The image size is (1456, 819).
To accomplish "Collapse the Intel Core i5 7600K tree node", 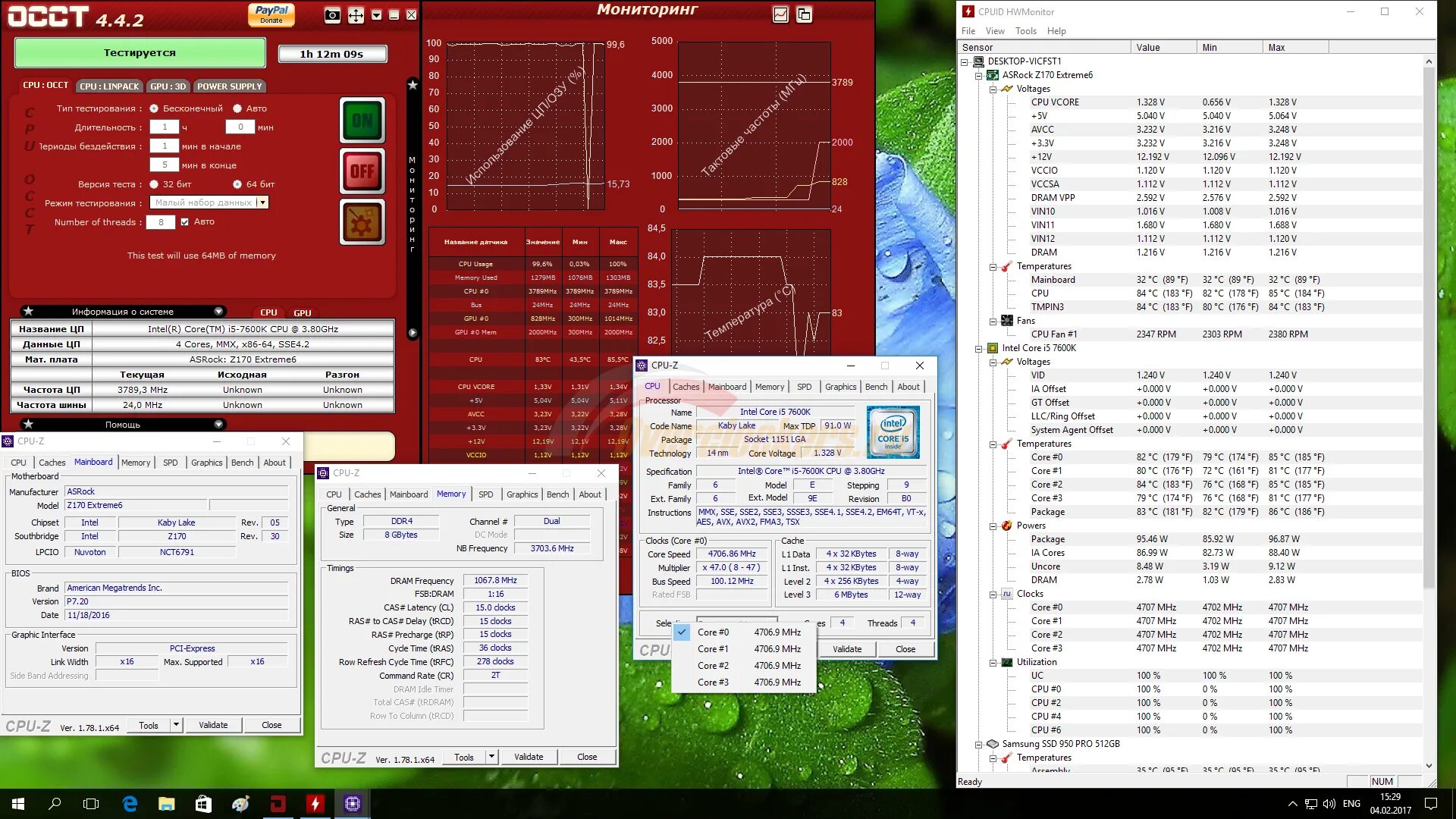I will (x=979, y=349).
